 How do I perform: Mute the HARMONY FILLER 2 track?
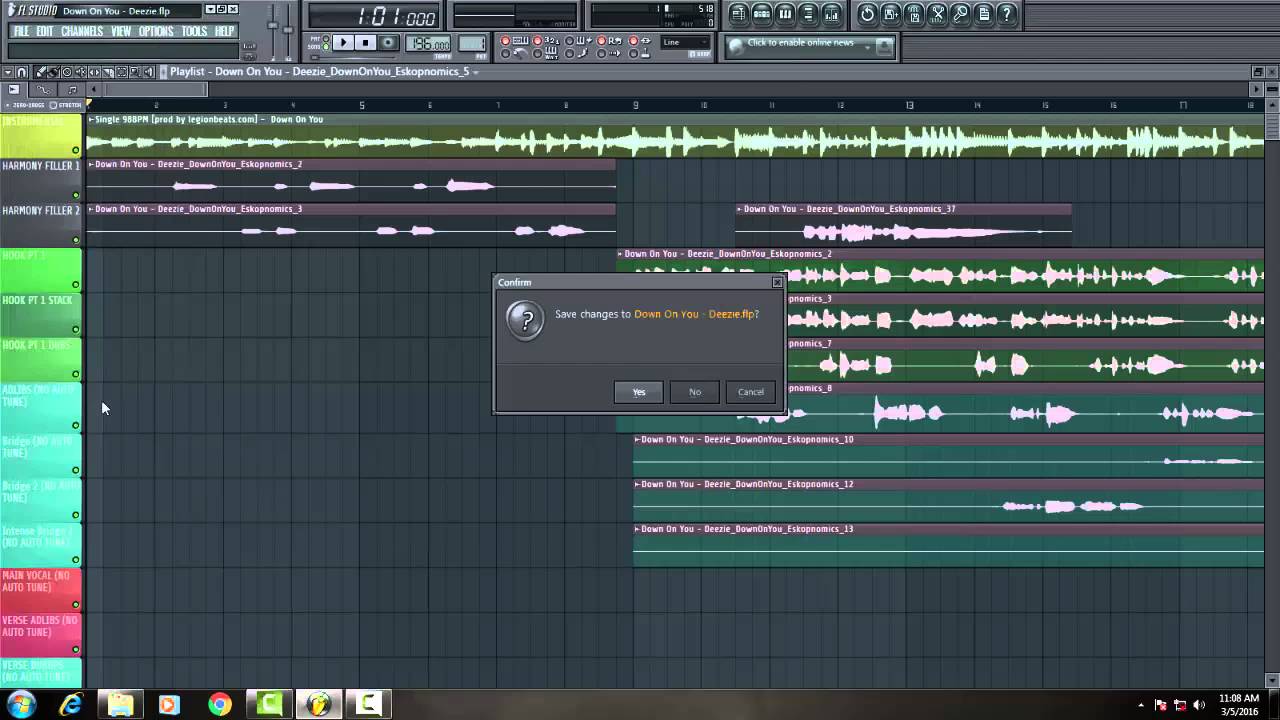pyautogui.click(x=75, y=240)
